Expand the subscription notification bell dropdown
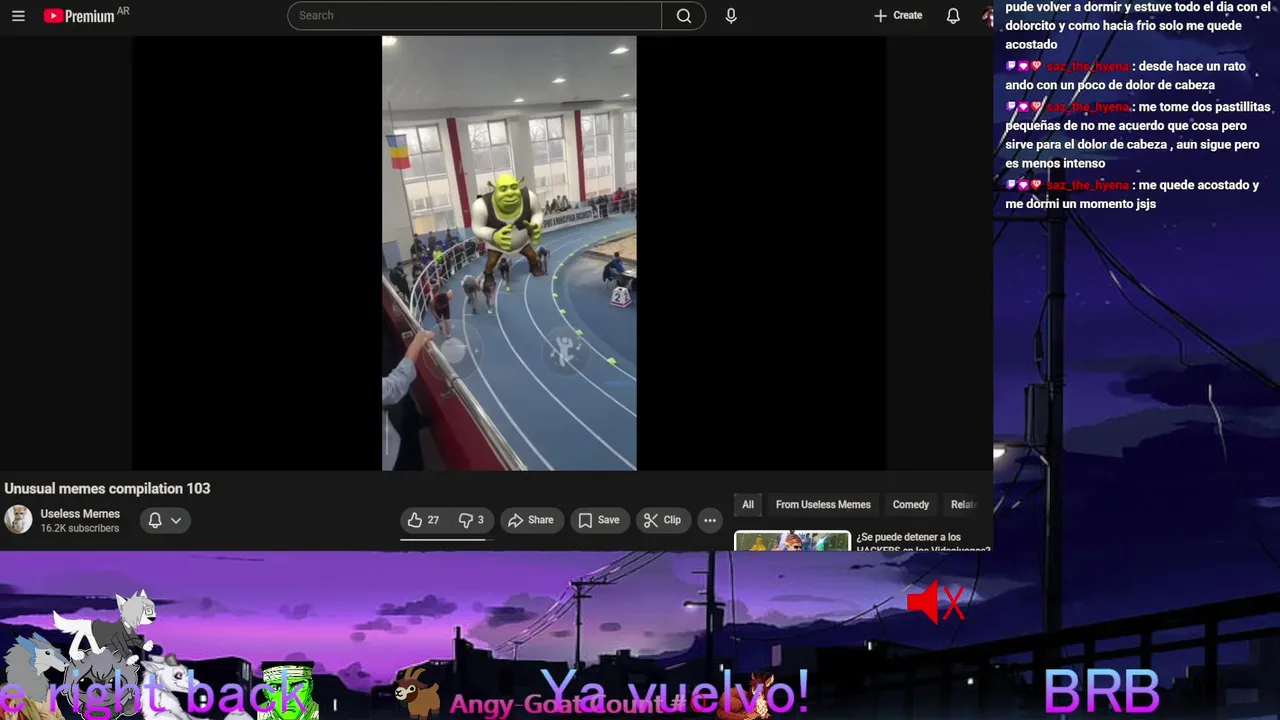This screenshot has width=1280, height=720. tap(164, 520)
